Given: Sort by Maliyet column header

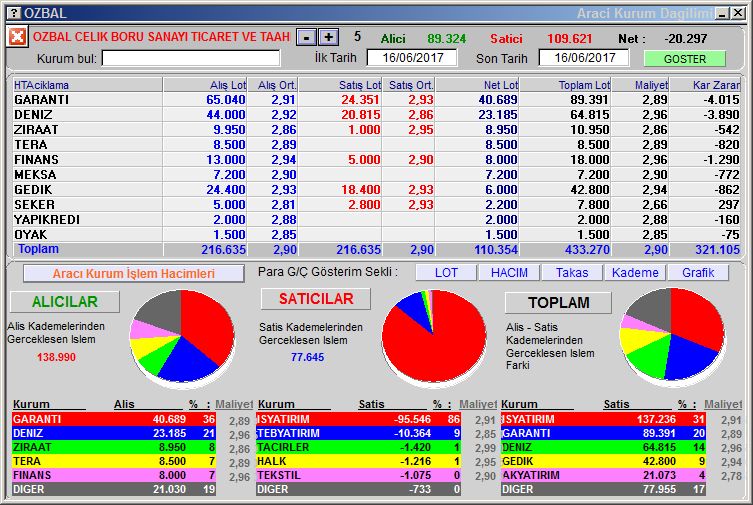Looking at the screenshot, I should pos(641,85).
